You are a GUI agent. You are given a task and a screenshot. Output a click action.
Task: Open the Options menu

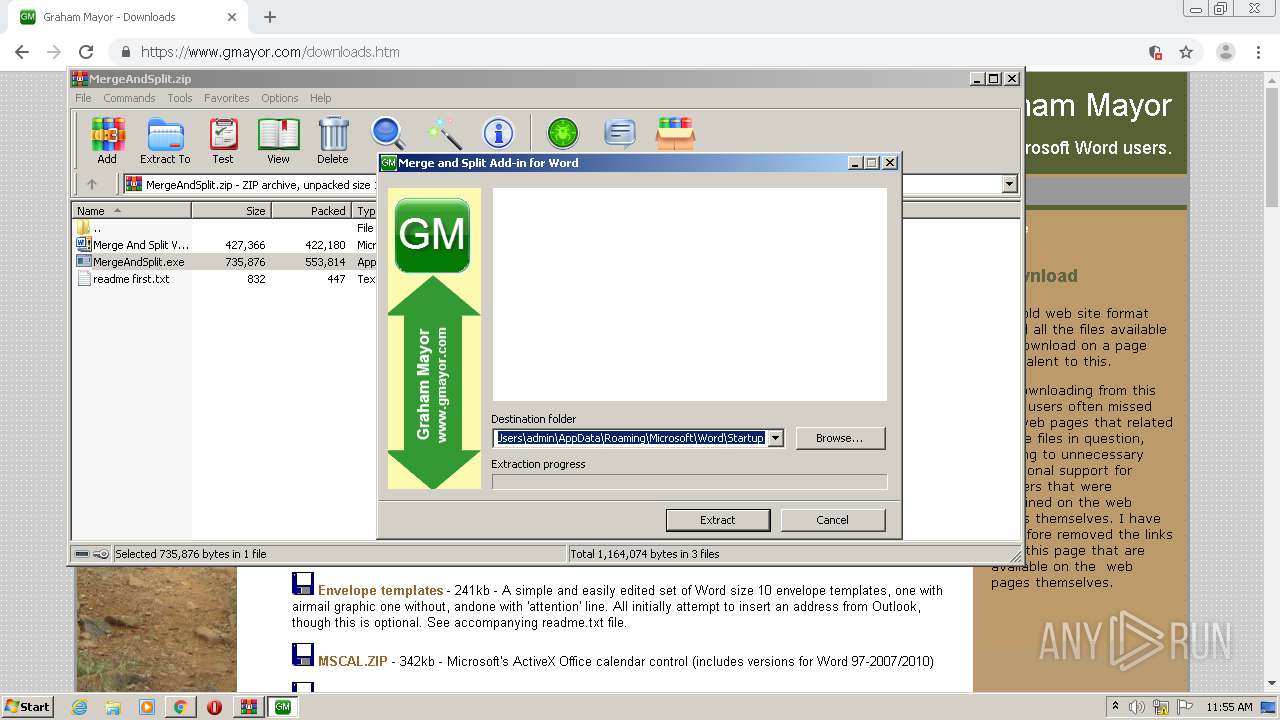pos(280,98)
